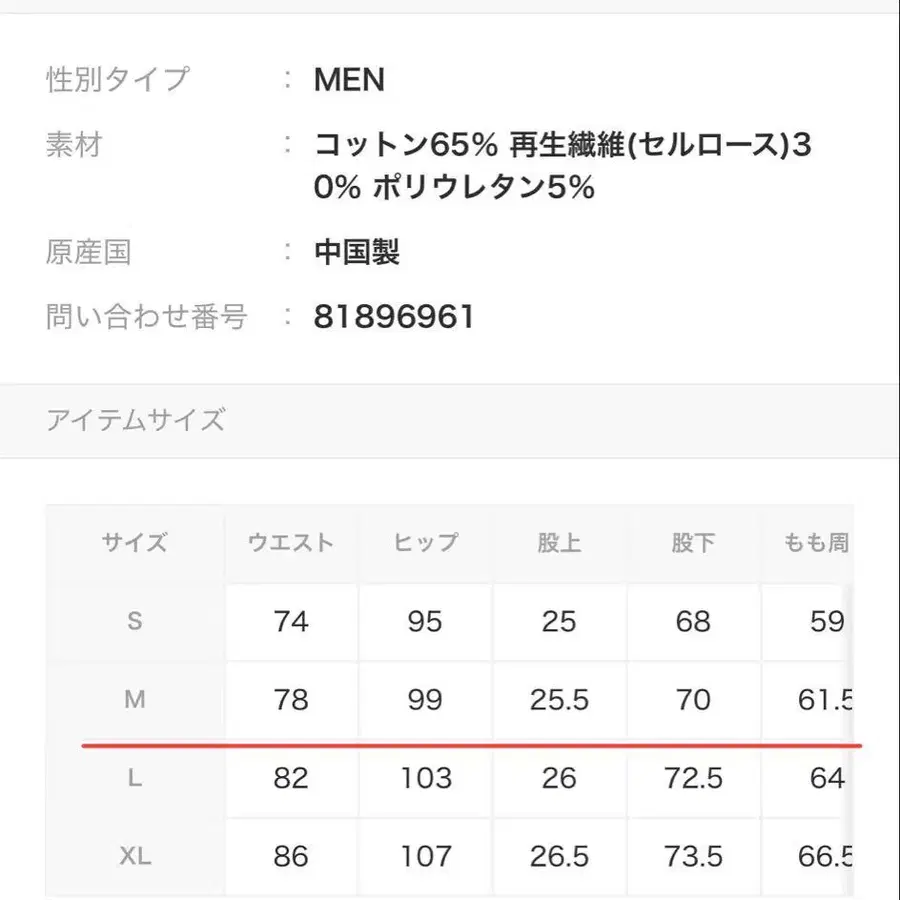Click waist value 78 in M row

(291, 700)
